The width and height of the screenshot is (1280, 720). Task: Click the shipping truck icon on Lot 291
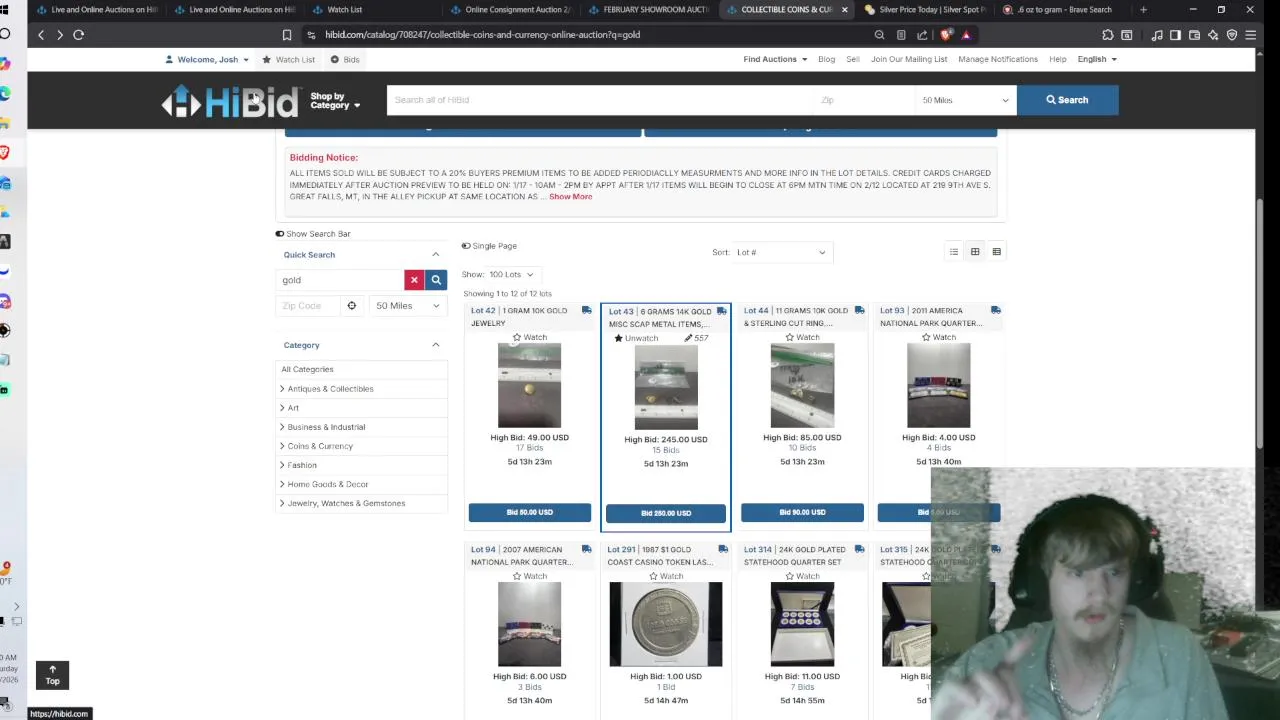(723, 550)
